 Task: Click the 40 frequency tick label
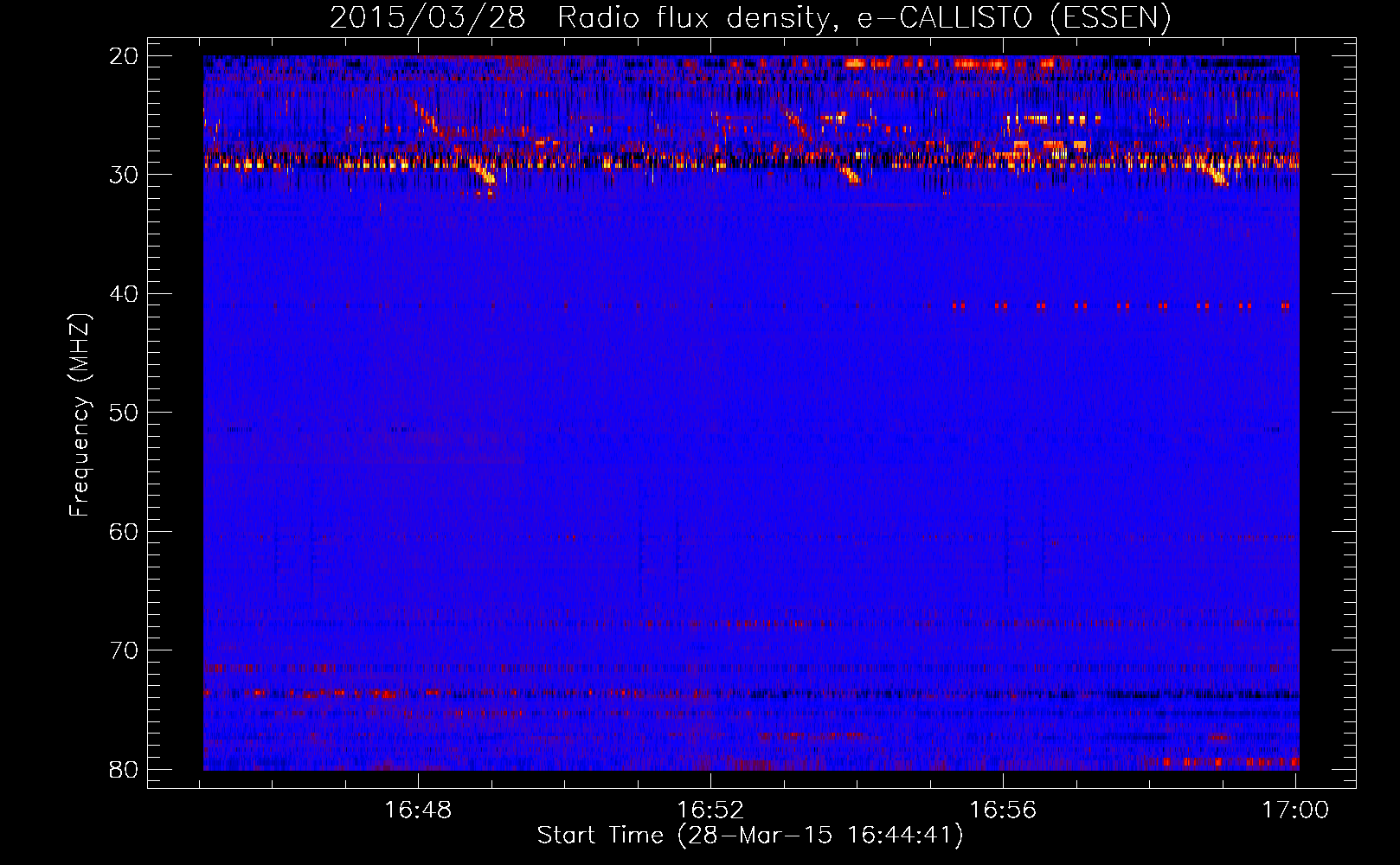[x=124, y=294]
